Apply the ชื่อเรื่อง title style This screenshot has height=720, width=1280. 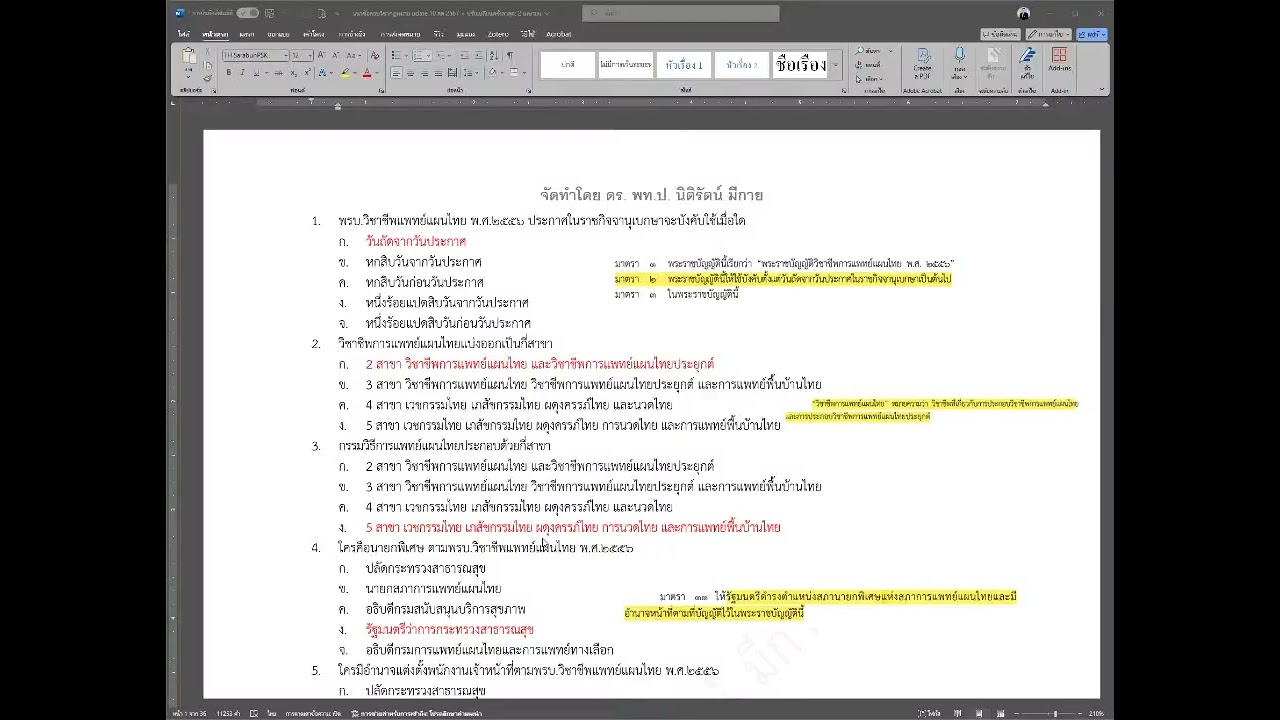click(800, 65)
